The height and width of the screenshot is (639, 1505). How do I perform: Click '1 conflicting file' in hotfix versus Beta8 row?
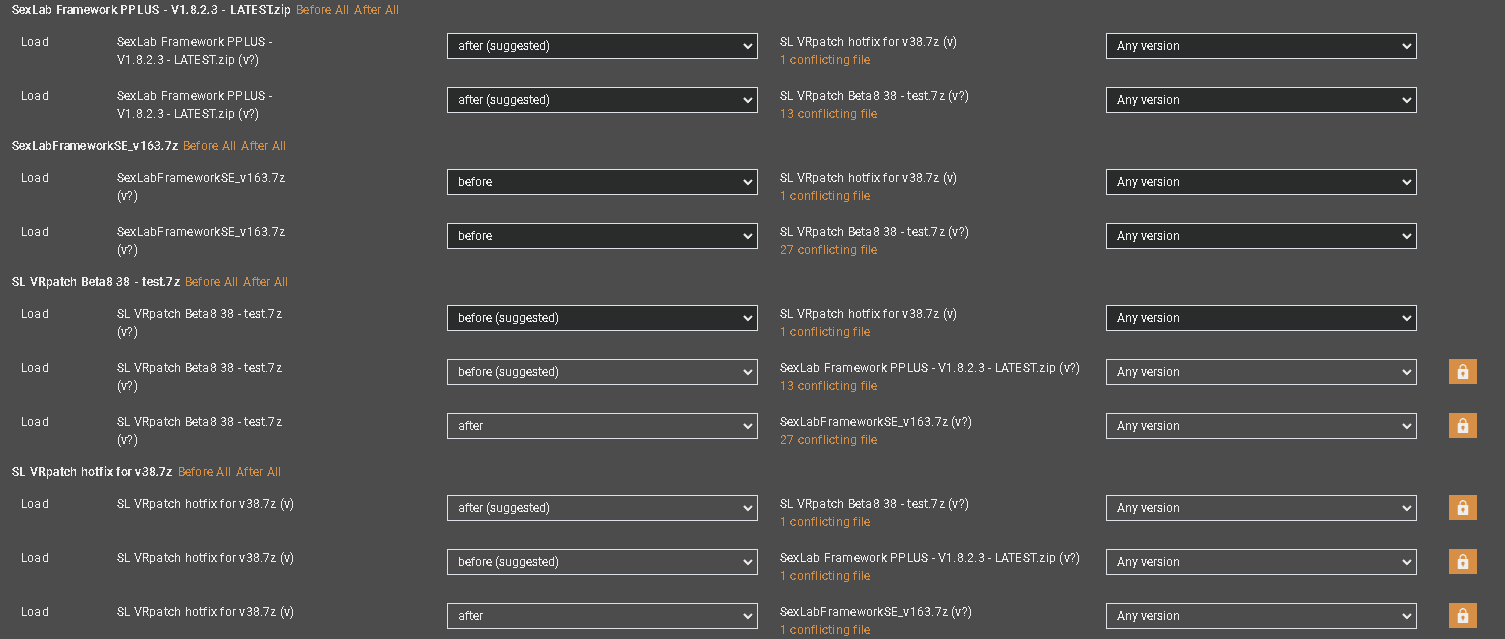click(825, 522)
